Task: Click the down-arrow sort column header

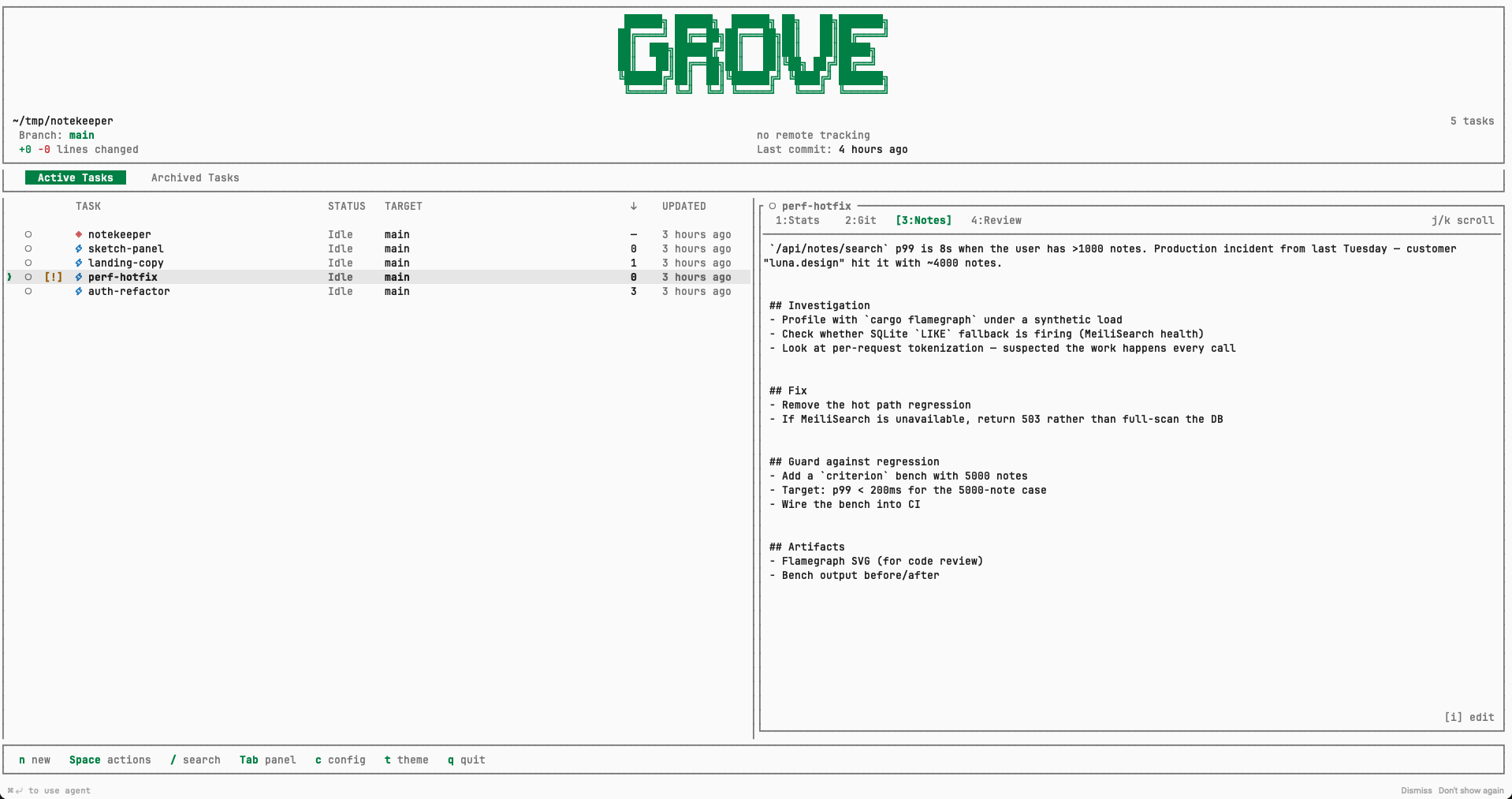Action: (634, 206)
